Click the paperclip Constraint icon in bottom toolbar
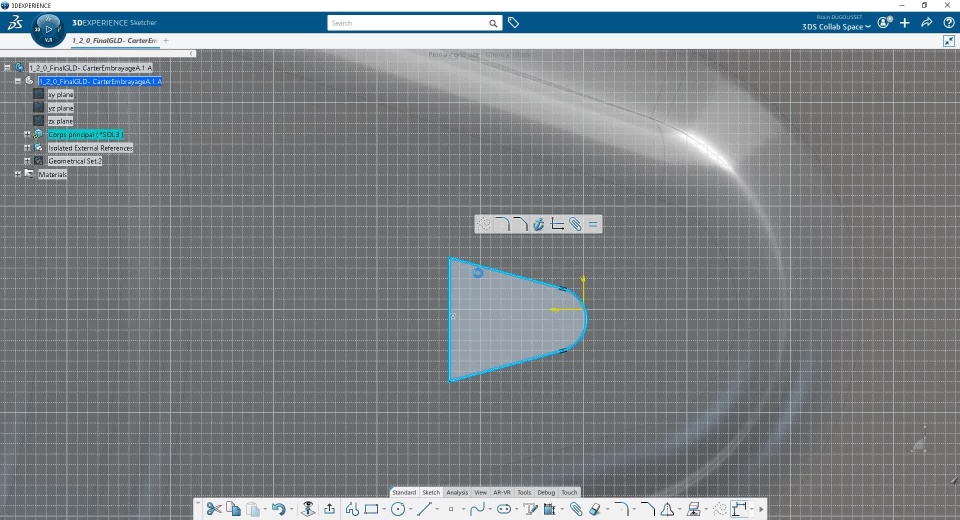Screen dimensions: 960x520 pos(576,509)
